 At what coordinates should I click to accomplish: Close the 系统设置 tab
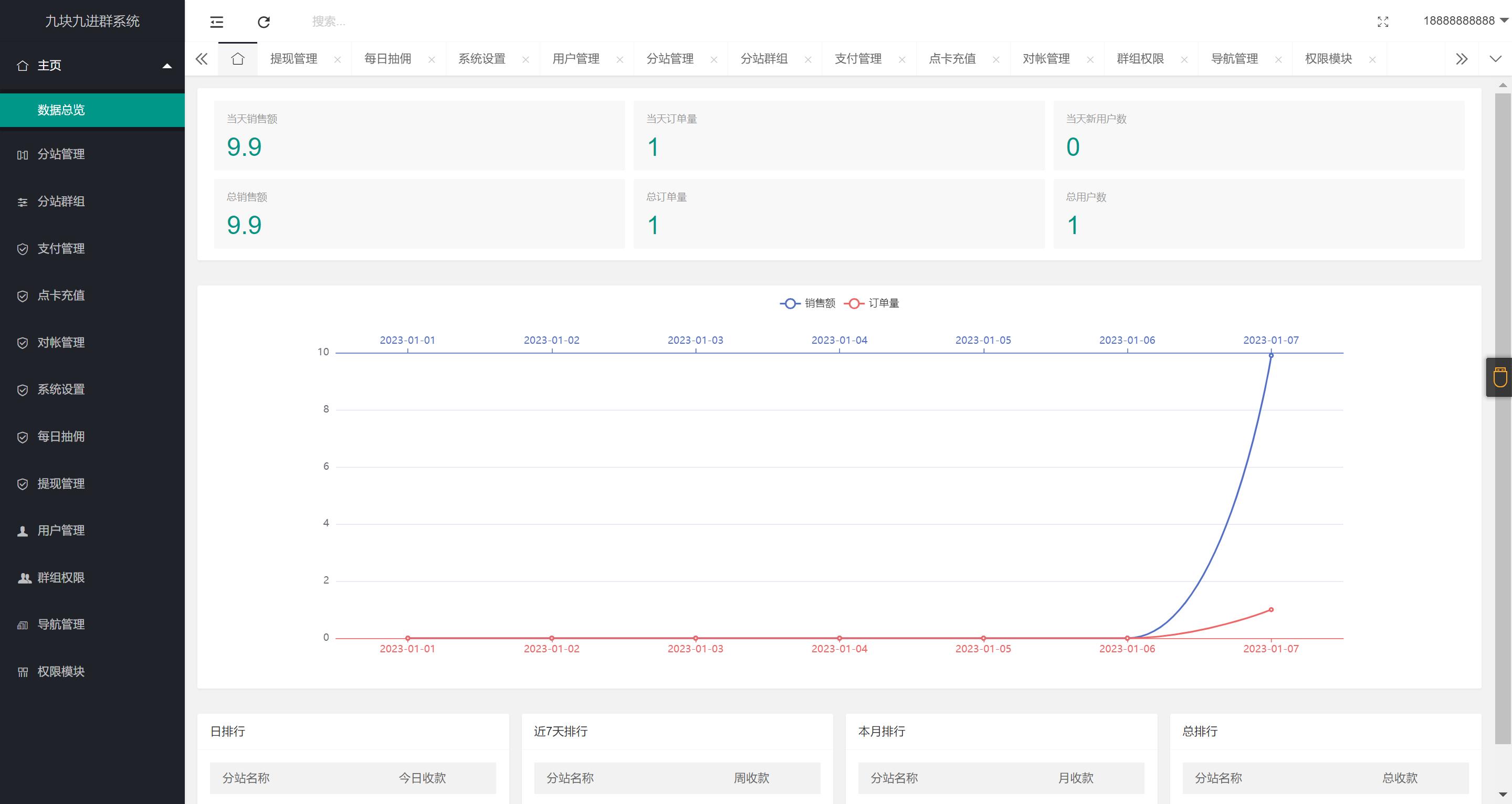click(x=526, y=59)
